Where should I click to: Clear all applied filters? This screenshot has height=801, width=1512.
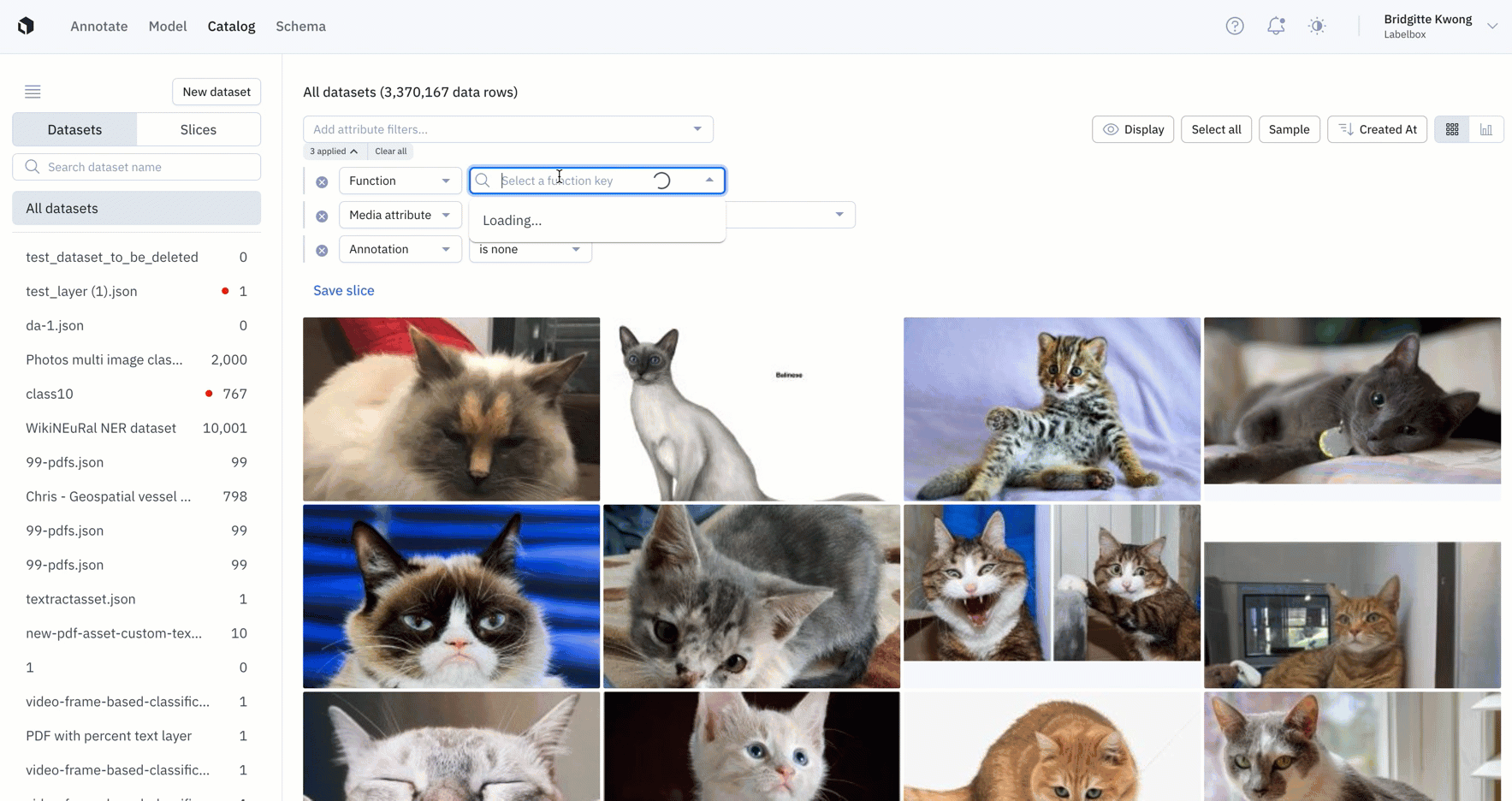[x=391, y=151]
